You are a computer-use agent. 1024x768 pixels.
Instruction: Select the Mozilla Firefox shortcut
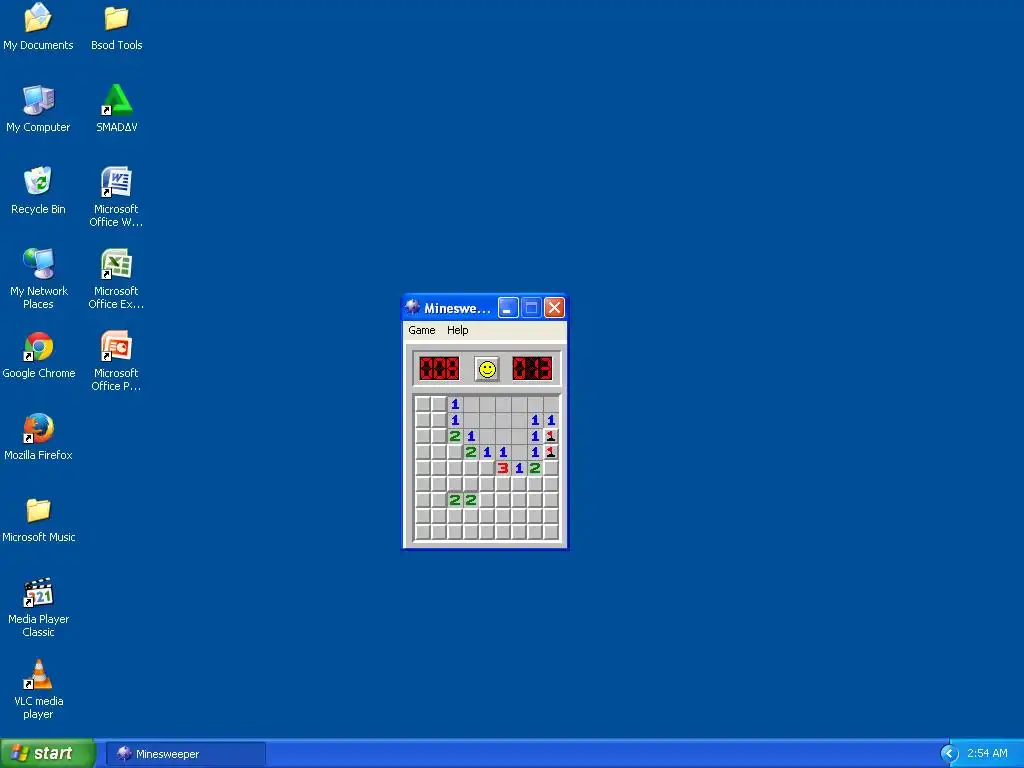pyautogui.click(x=38, y=436)
